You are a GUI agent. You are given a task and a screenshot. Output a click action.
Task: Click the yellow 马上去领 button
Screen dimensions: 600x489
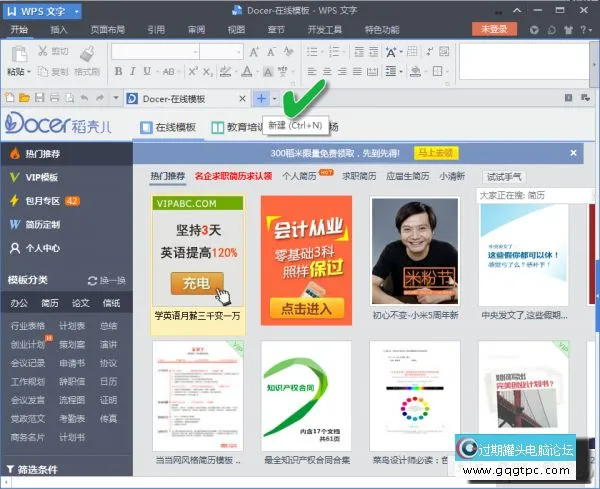pos(436,153)
